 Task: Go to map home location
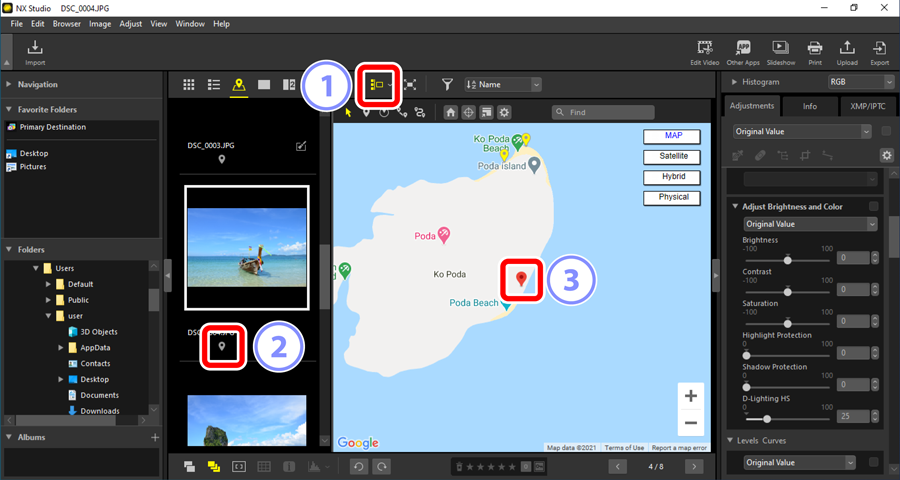pos(451,113)
